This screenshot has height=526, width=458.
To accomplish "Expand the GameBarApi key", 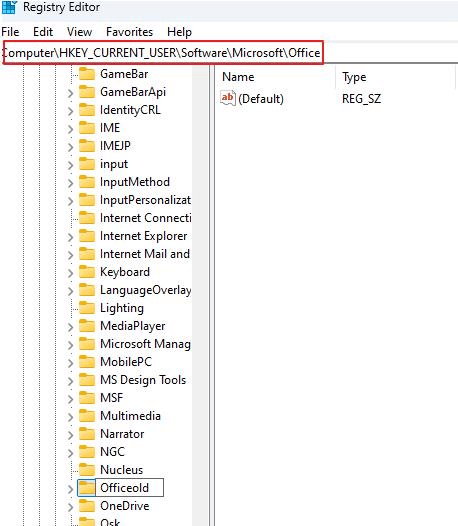I will pyautogui.click(x=70, y=93).
